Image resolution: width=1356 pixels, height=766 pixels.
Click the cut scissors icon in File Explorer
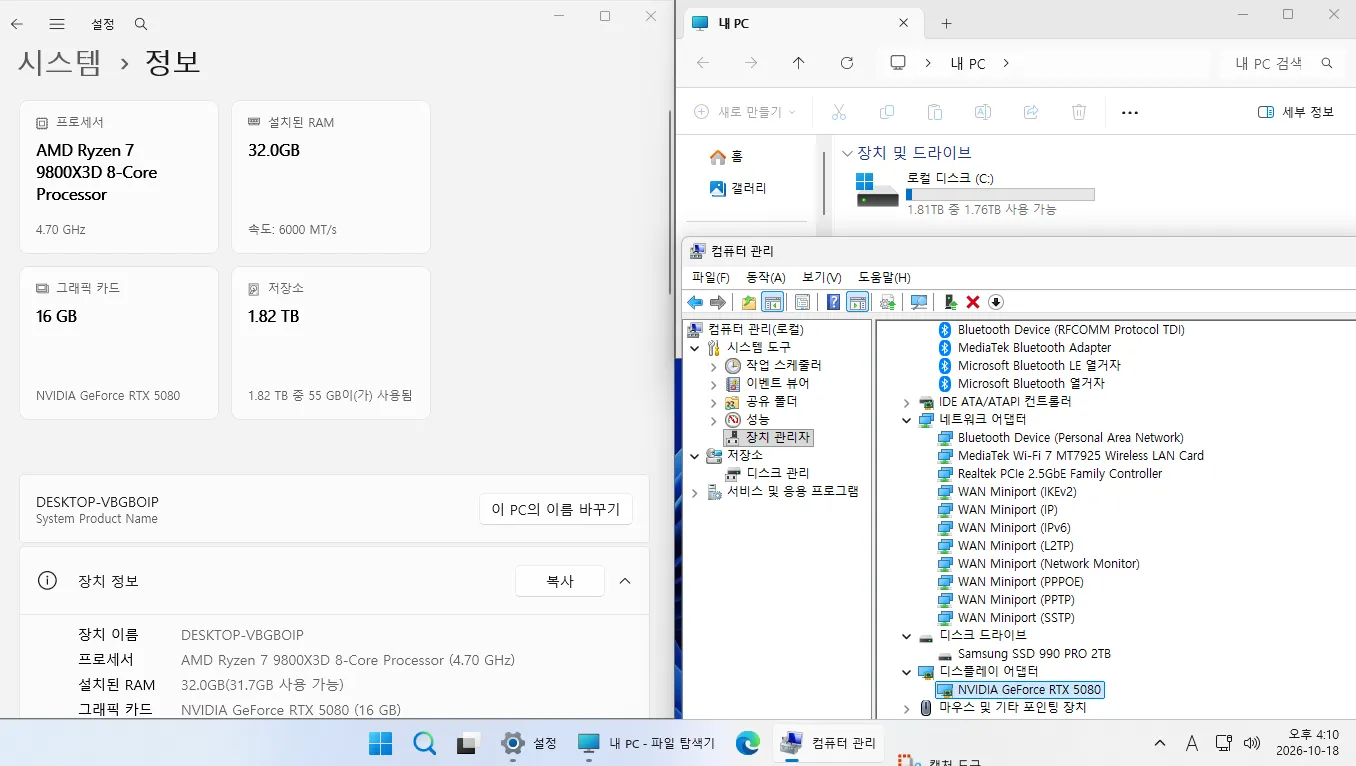tap(839, 112)
